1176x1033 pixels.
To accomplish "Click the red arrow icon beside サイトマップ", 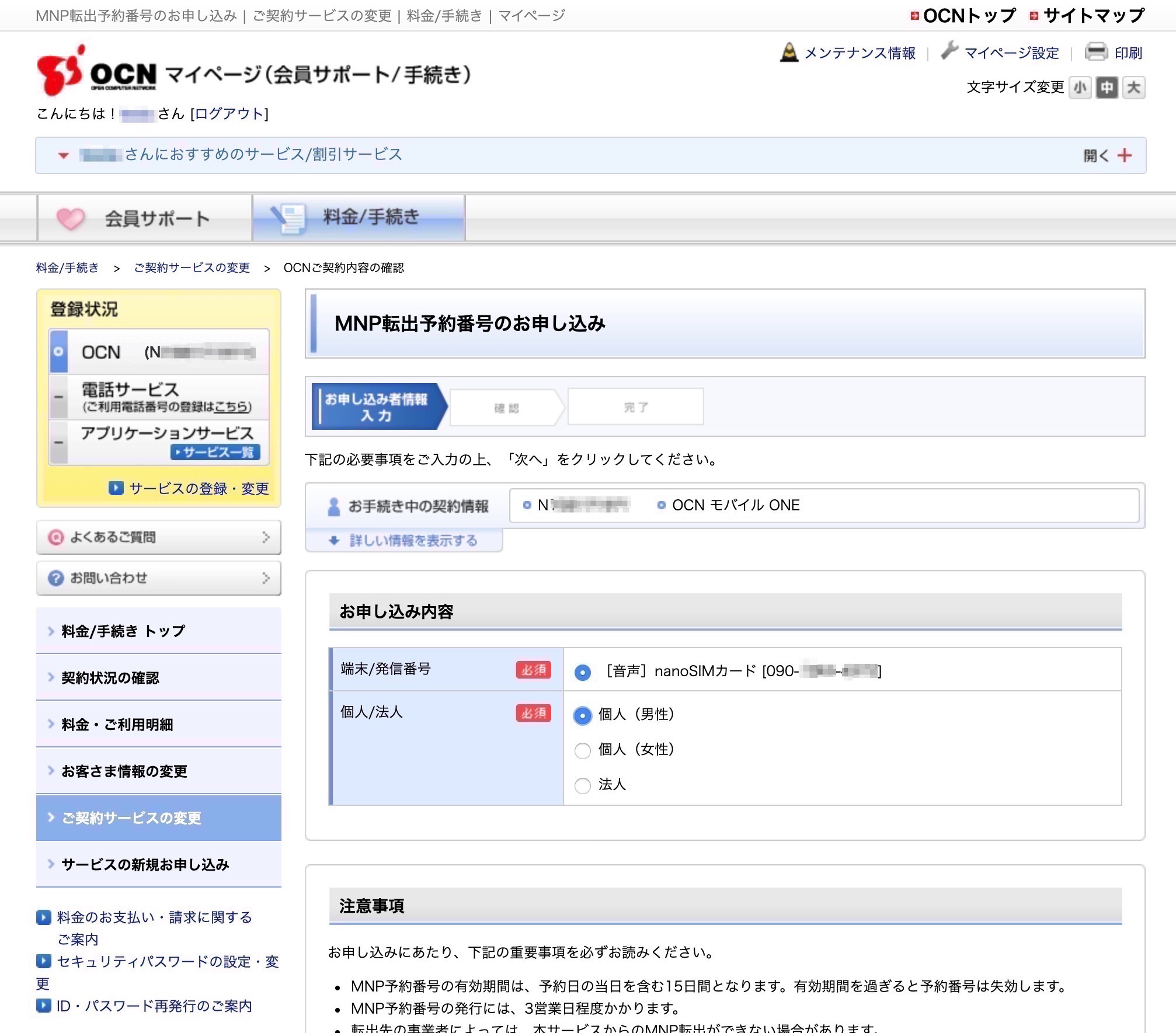I will pyautogui.click(x=1034, y=16).
